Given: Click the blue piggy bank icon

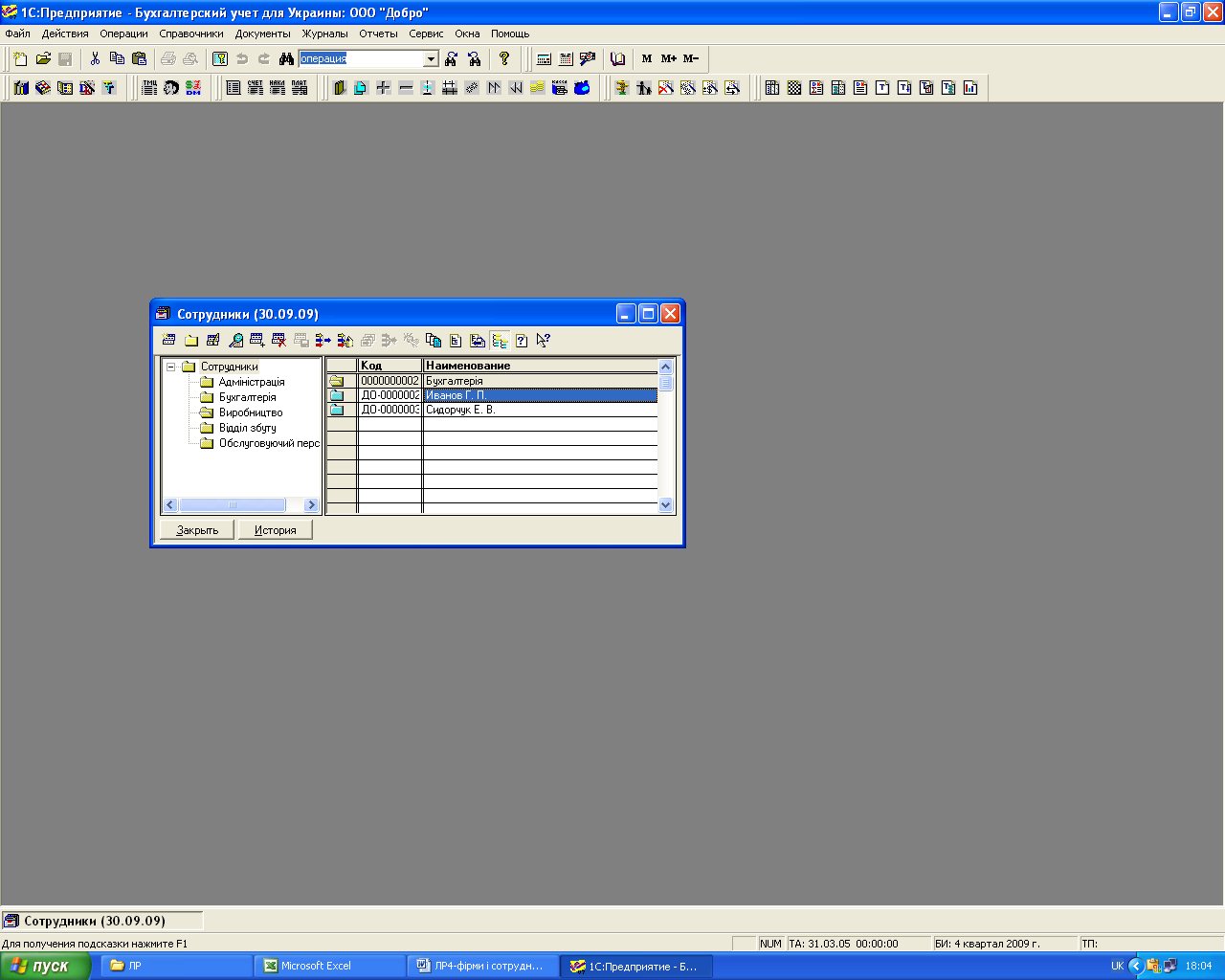Looking at the screenshot, I should pyautogui.click(x=582, y=88).
